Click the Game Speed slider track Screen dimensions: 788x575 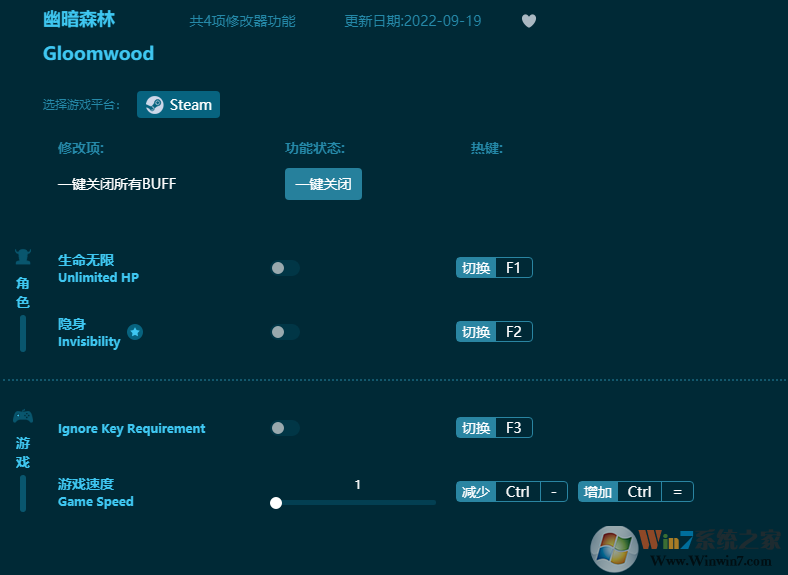(355, 503)
